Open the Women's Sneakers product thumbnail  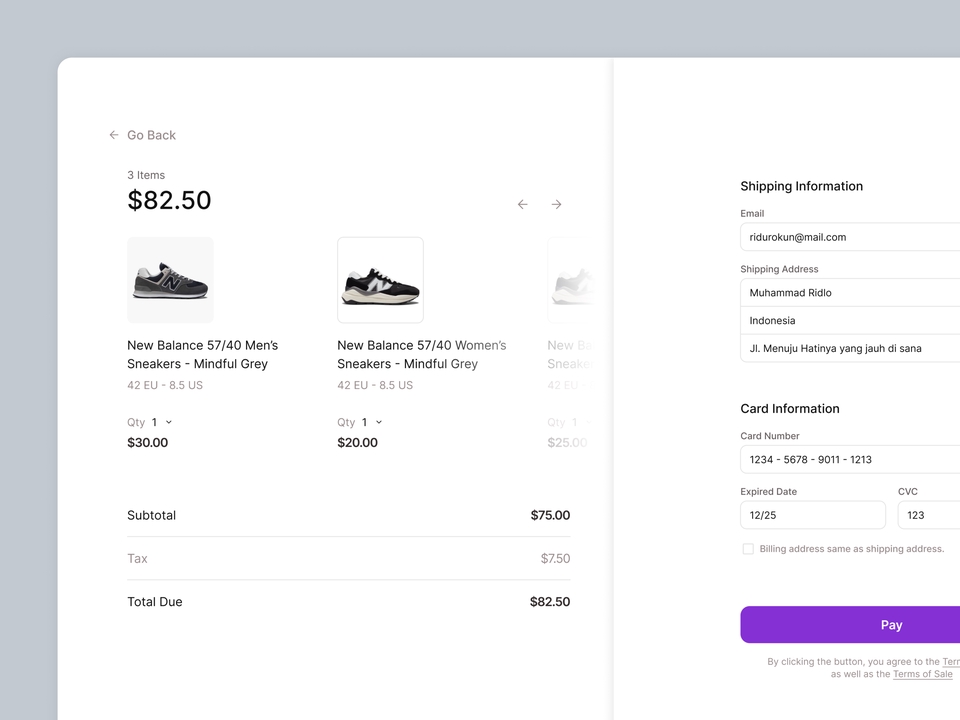(x=380, y=280)
